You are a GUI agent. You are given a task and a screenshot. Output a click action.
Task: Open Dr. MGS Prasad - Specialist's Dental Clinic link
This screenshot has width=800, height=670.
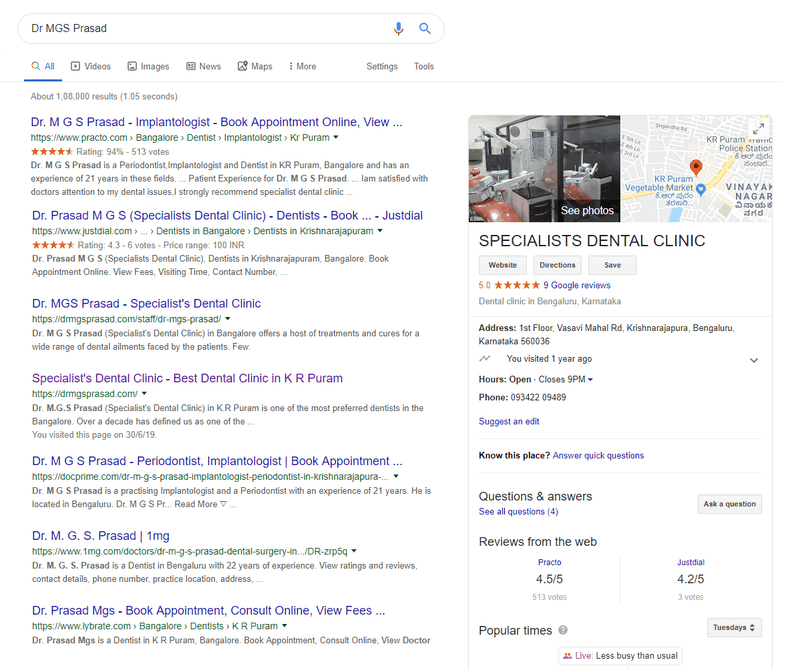click(x=146, y=304)
